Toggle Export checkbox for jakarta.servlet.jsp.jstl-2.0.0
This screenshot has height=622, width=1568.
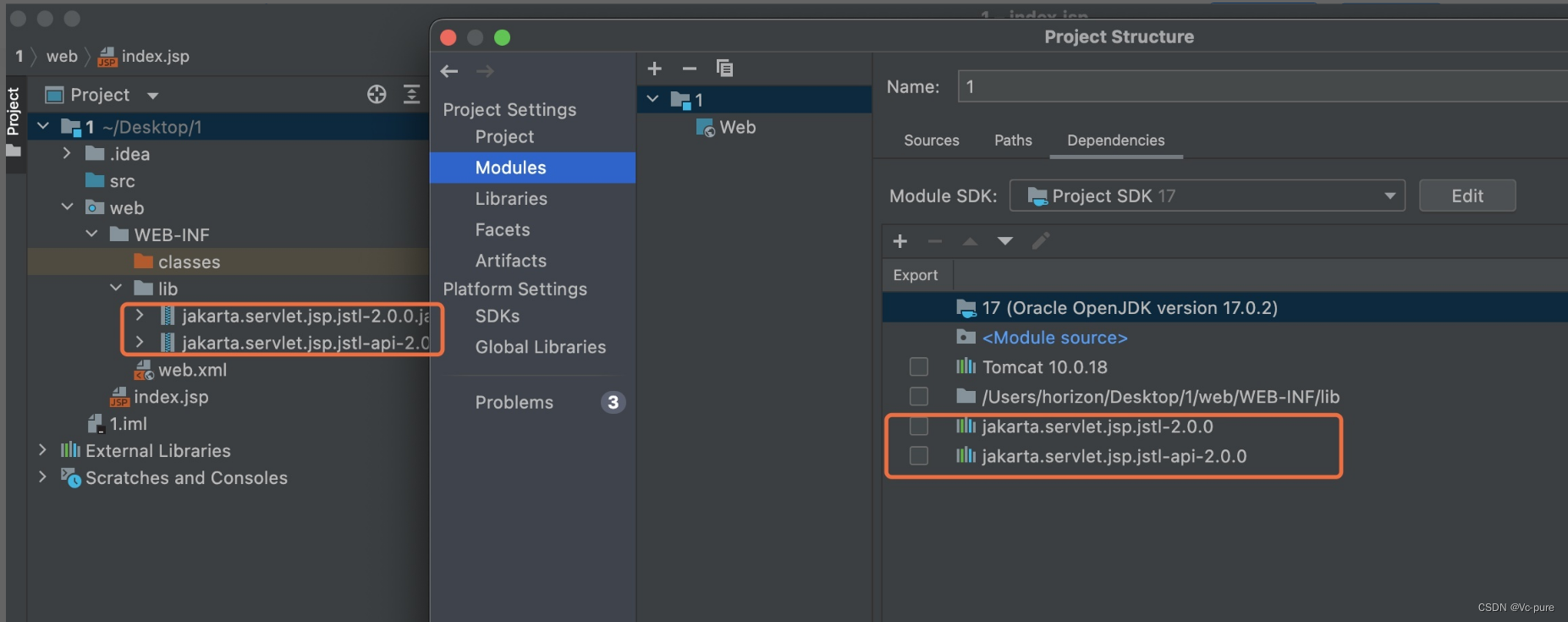pyautogui.click(x=919, y=427)
